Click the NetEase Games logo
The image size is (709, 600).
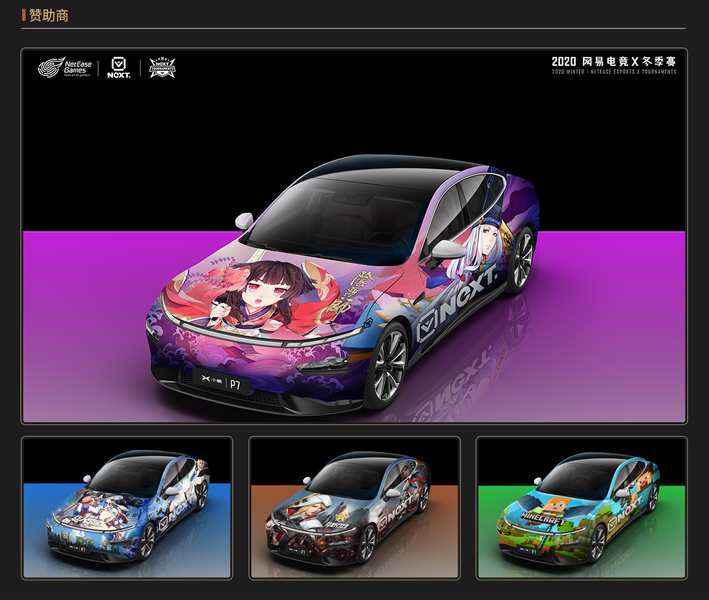[x=65, y=68]
